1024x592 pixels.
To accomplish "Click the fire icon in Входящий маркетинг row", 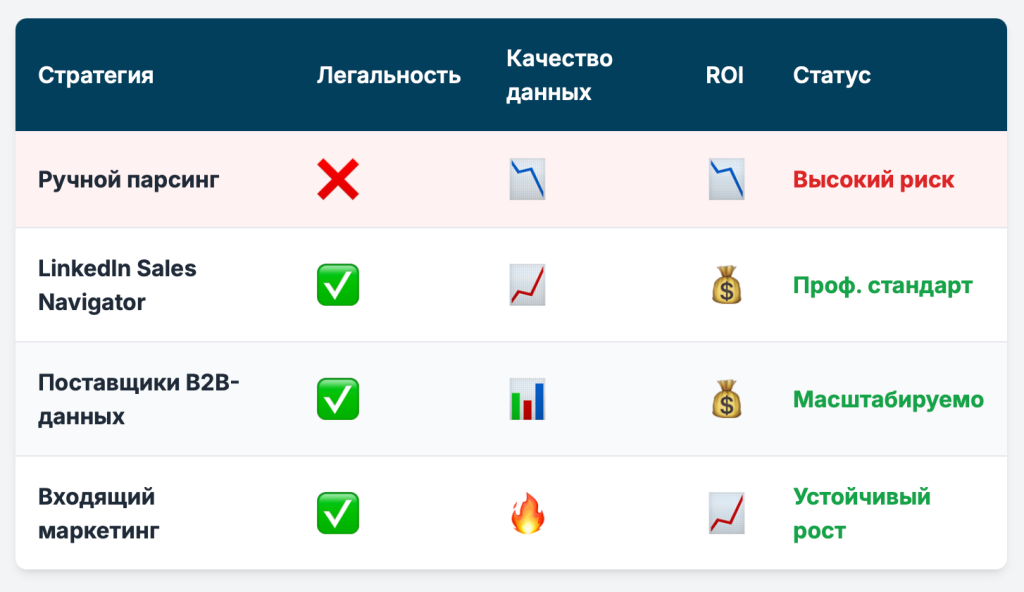I will (527, 514).
